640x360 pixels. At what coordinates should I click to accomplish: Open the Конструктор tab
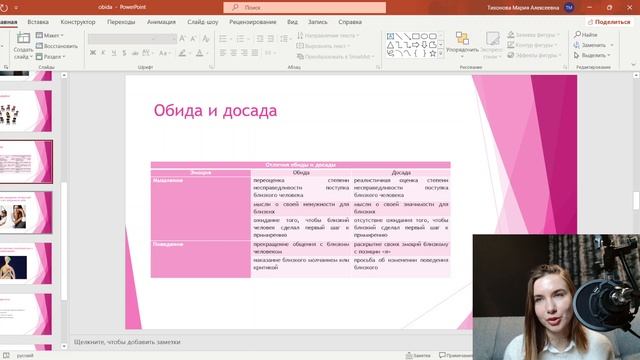point(78,22)
